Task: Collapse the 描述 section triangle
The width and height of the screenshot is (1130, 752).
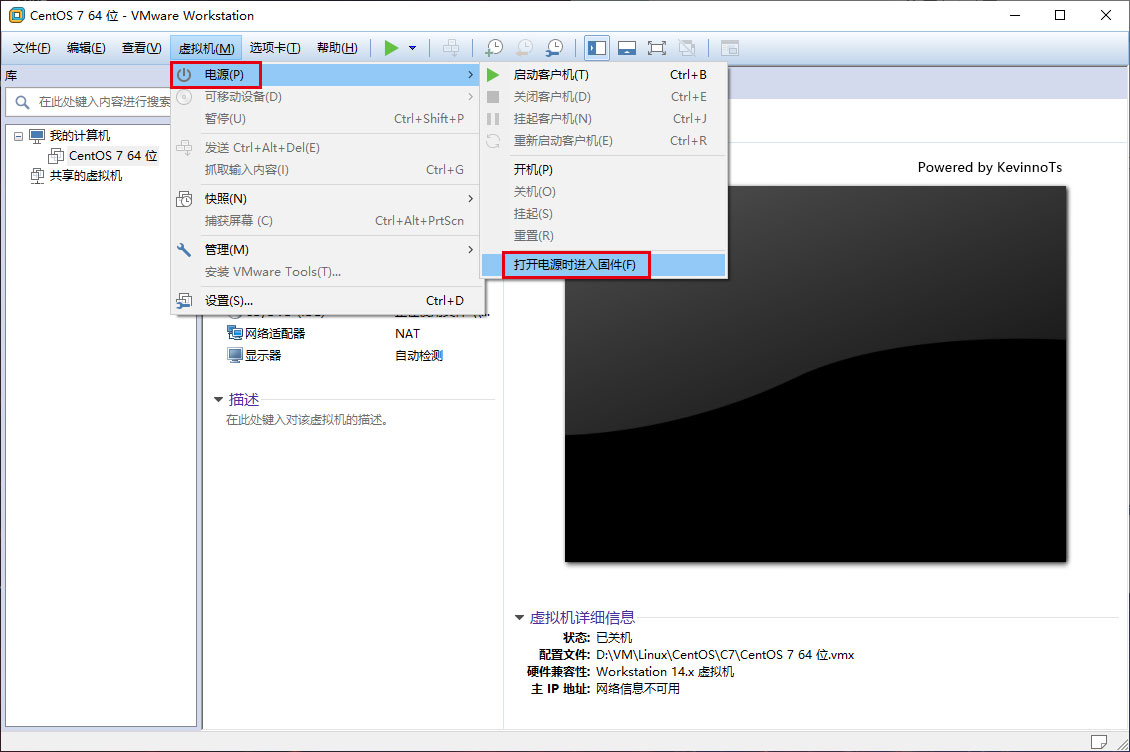Action: click(218, 399)
